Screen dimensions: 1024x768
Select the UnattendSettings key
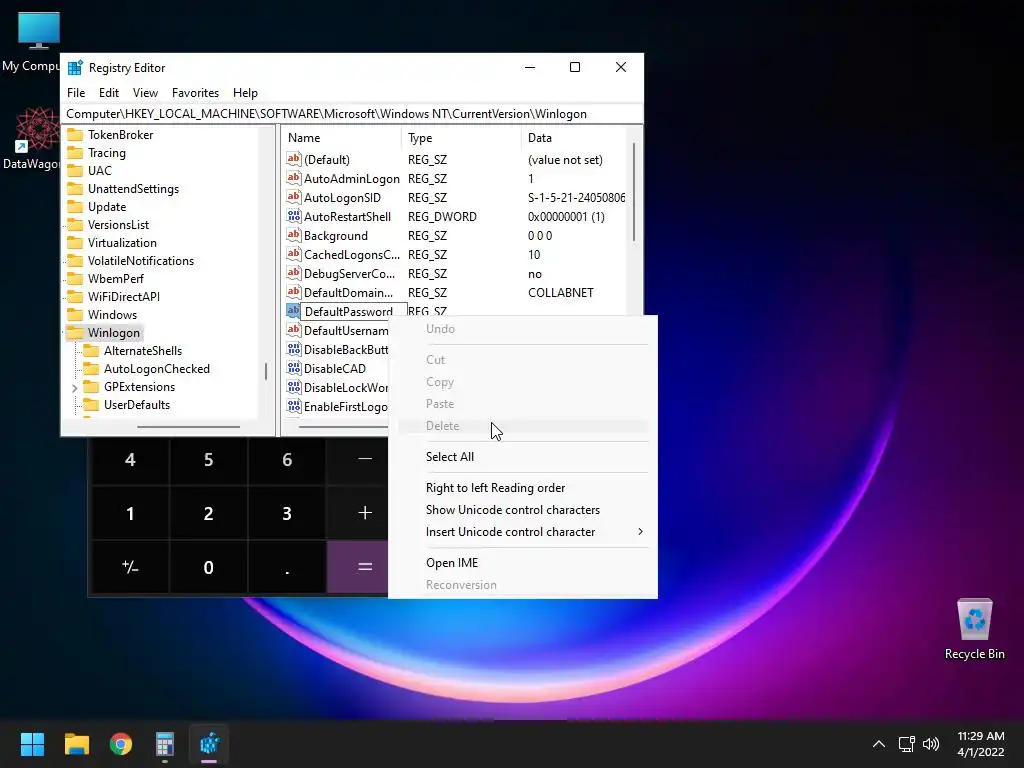tap(133, 189)
